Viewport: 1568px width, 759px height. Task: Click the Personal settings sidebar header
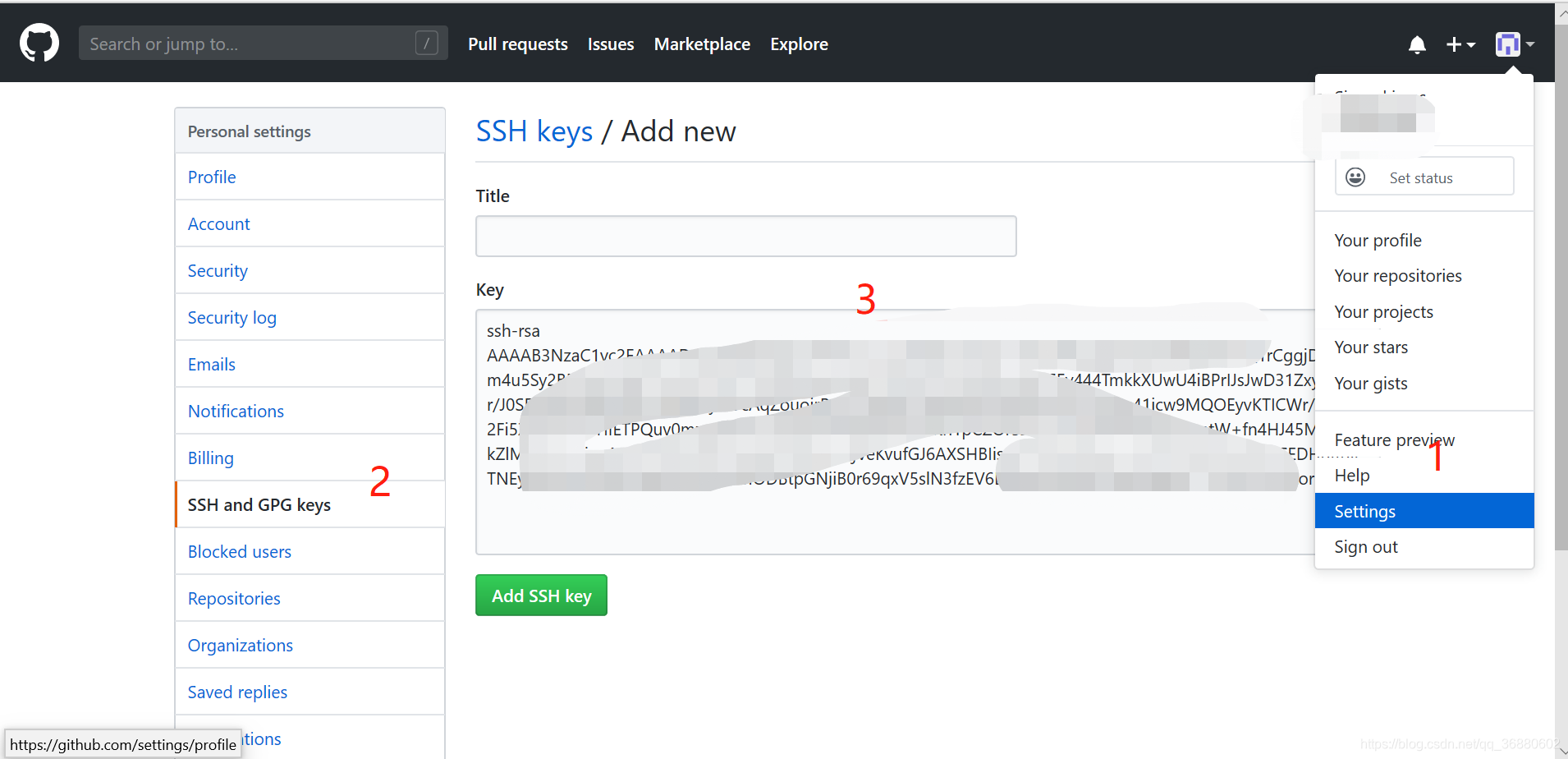coord(309,131)
